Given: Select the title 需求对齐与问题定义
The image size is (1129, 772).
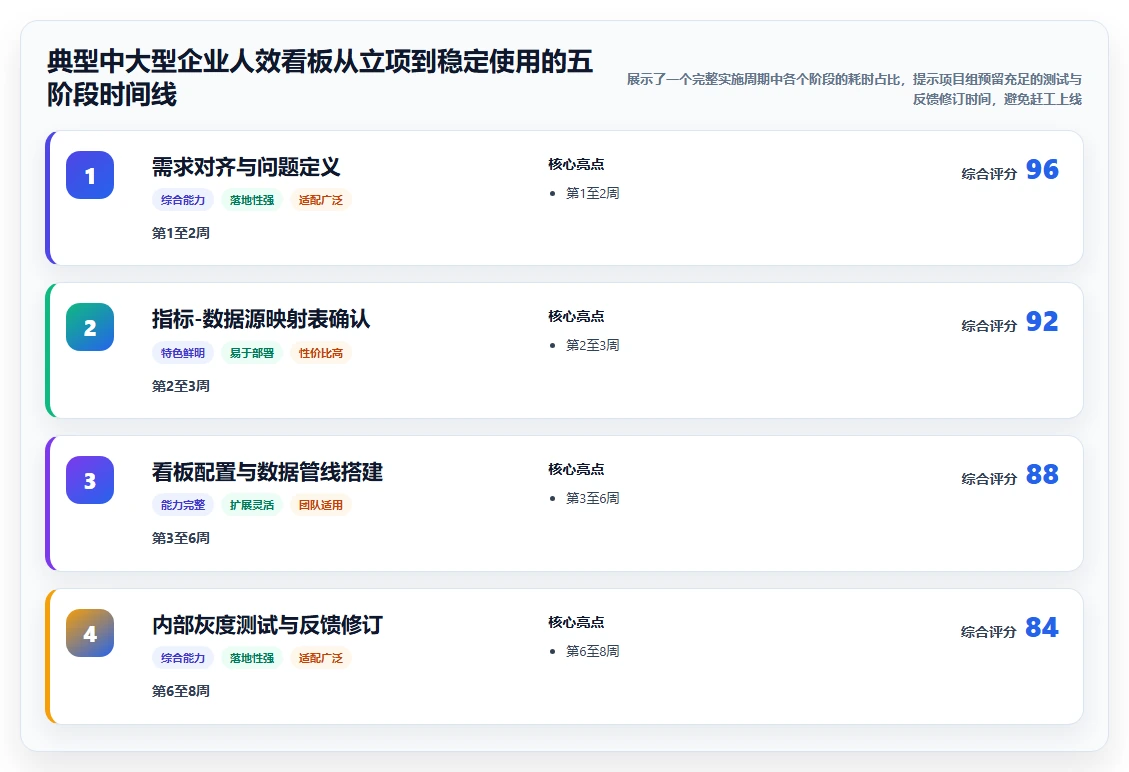Looking at the screenshot, I should (246, 167).
